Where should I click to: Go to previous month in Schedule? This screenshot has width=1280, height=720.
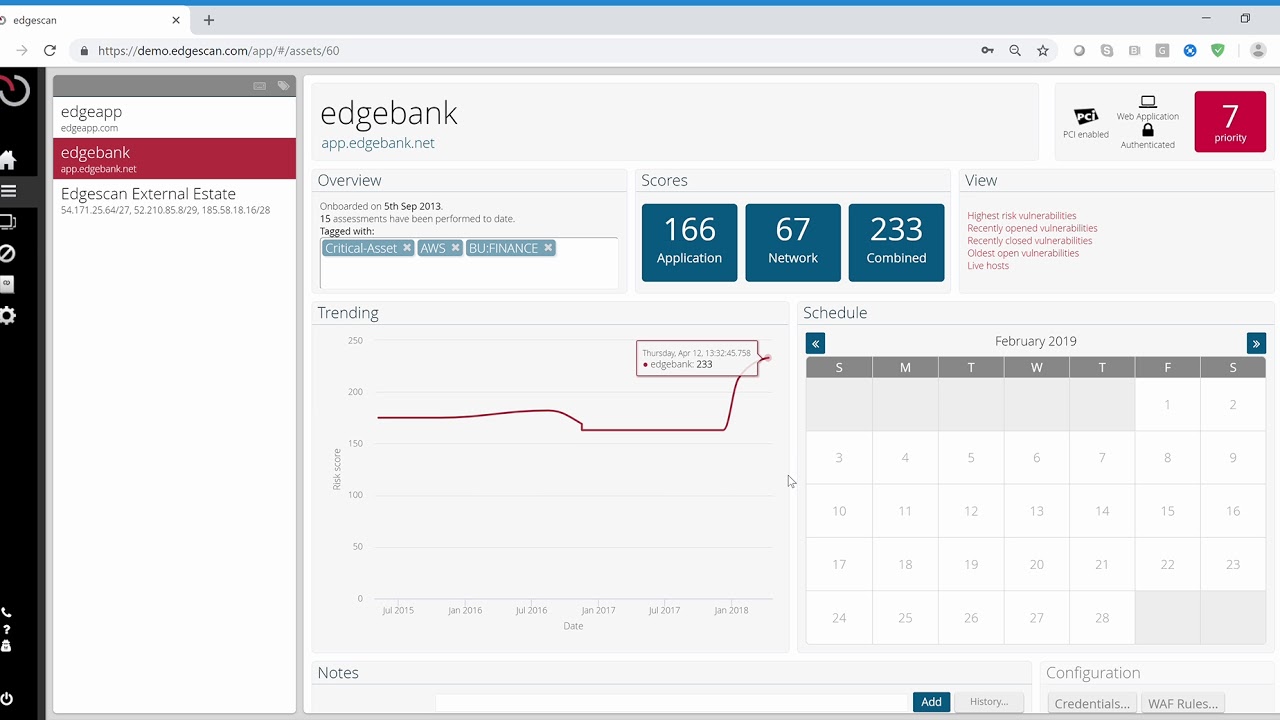(816, 343)
